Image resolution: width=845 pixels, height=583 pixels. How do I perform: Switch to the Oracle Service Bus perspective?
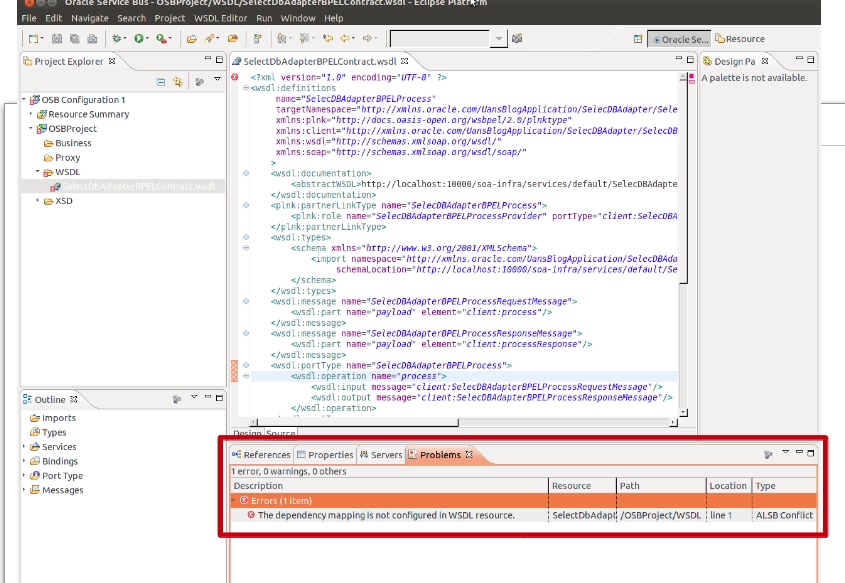[x=680, y=39]
